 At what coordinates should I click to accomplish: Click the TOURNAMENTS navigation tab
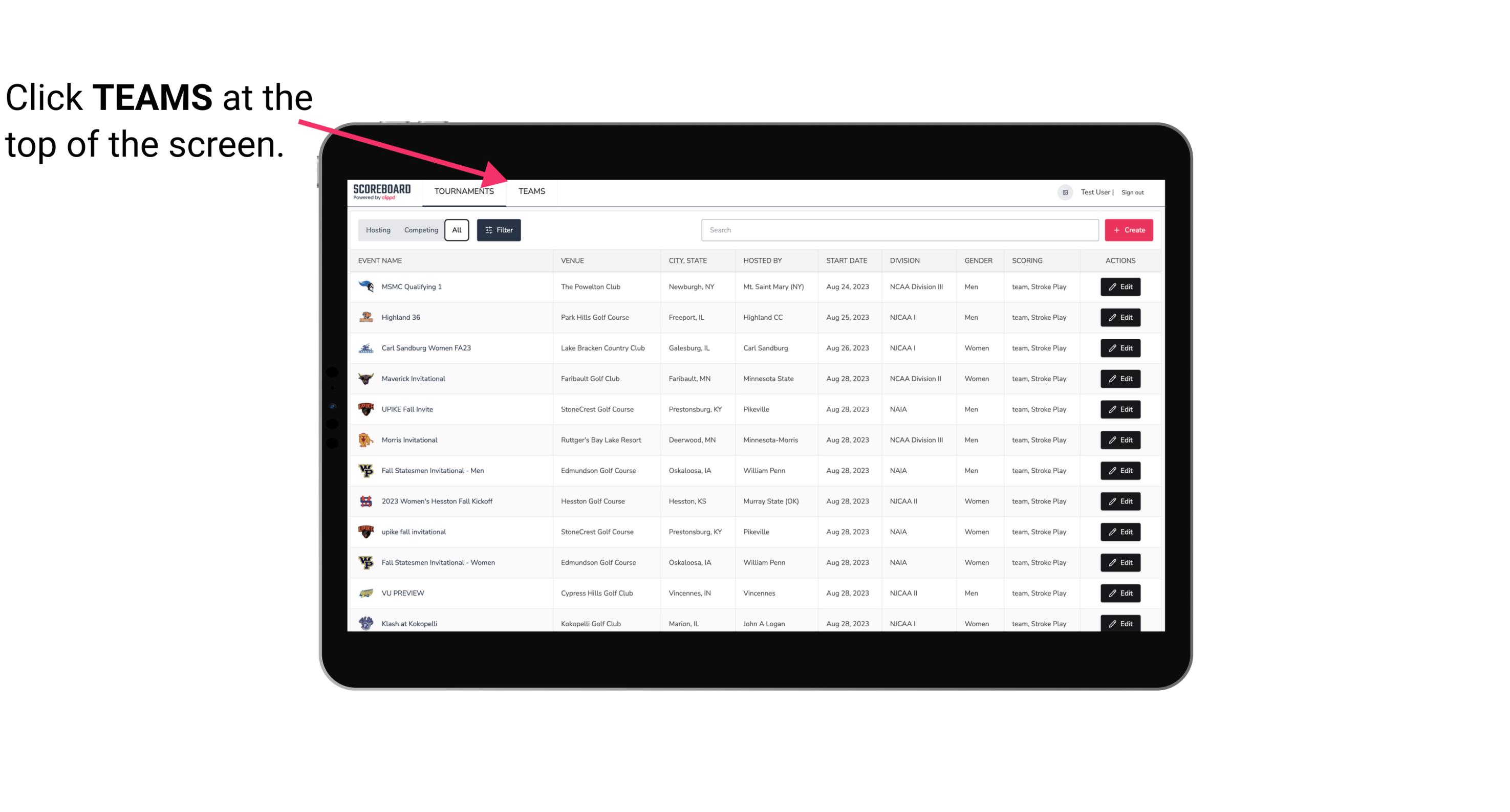pos(463,191)
